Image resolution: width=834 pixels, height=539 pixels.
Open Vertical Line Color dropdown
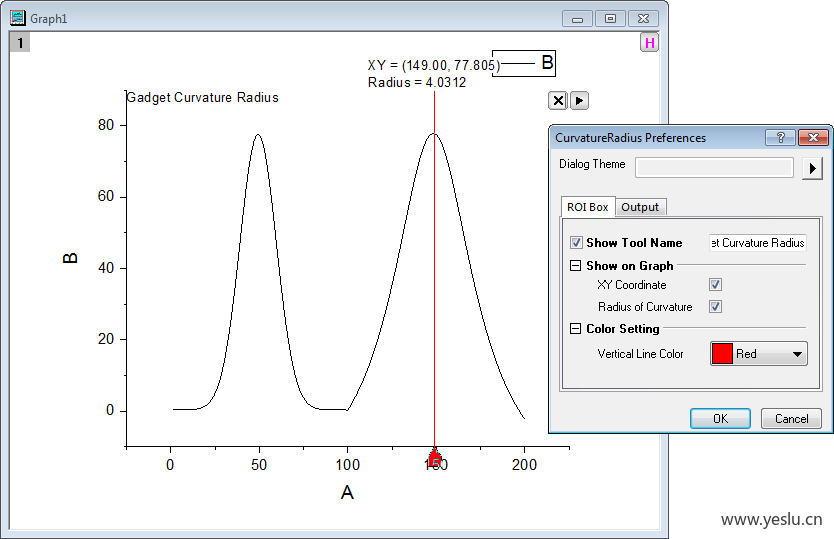tap(797, 354)
